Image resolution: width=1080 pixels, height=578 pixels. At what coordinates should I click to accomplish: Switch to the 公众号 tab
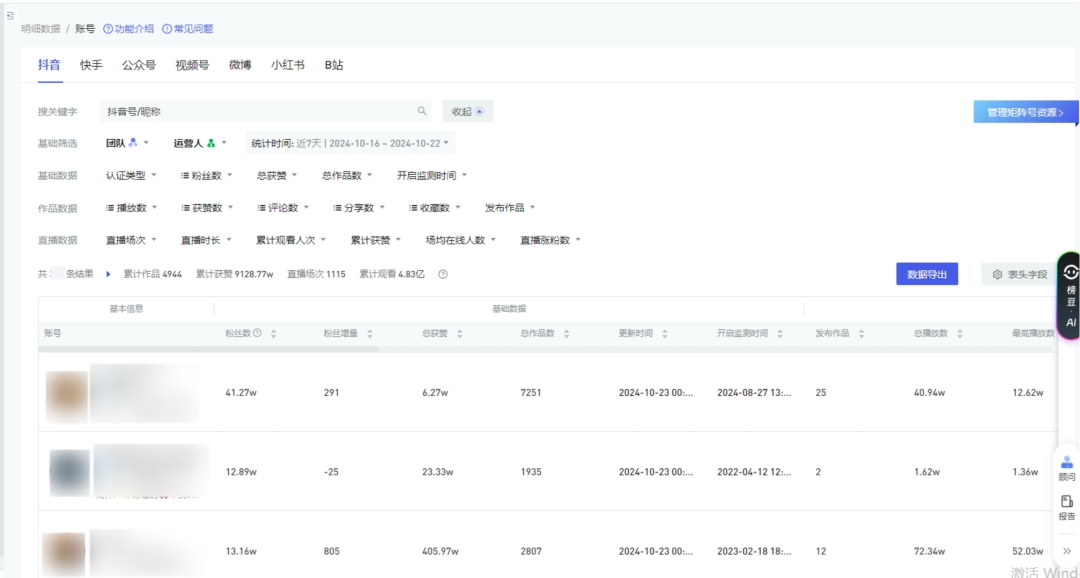pyautogui.click(x=139, y=65)
